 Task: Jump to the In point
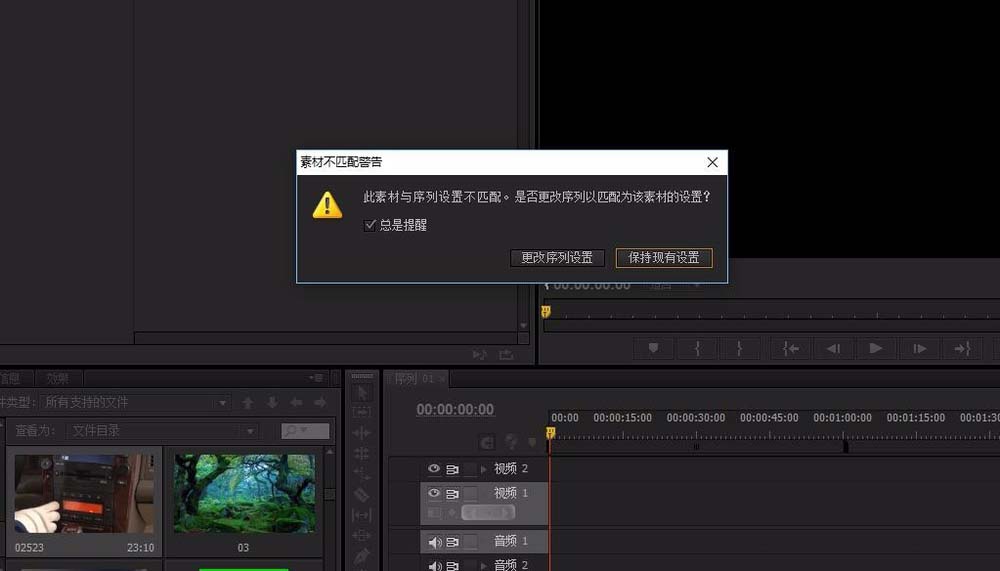point(791,348)
